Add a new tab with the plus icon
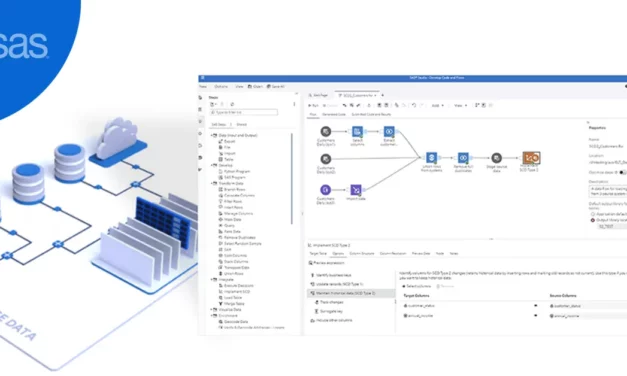 383,95
